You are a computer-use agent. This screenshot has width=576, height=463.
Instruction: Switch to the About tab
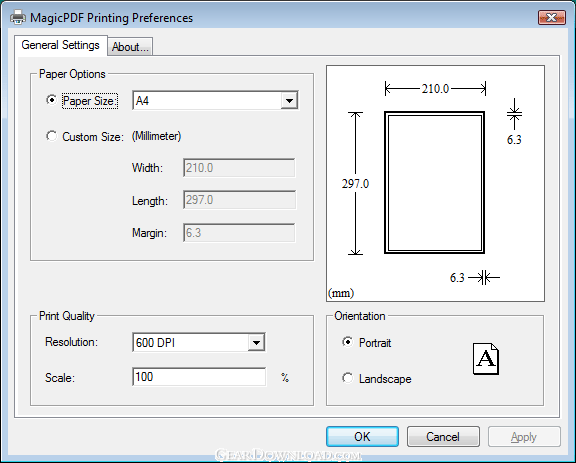(x=130, y=47)
